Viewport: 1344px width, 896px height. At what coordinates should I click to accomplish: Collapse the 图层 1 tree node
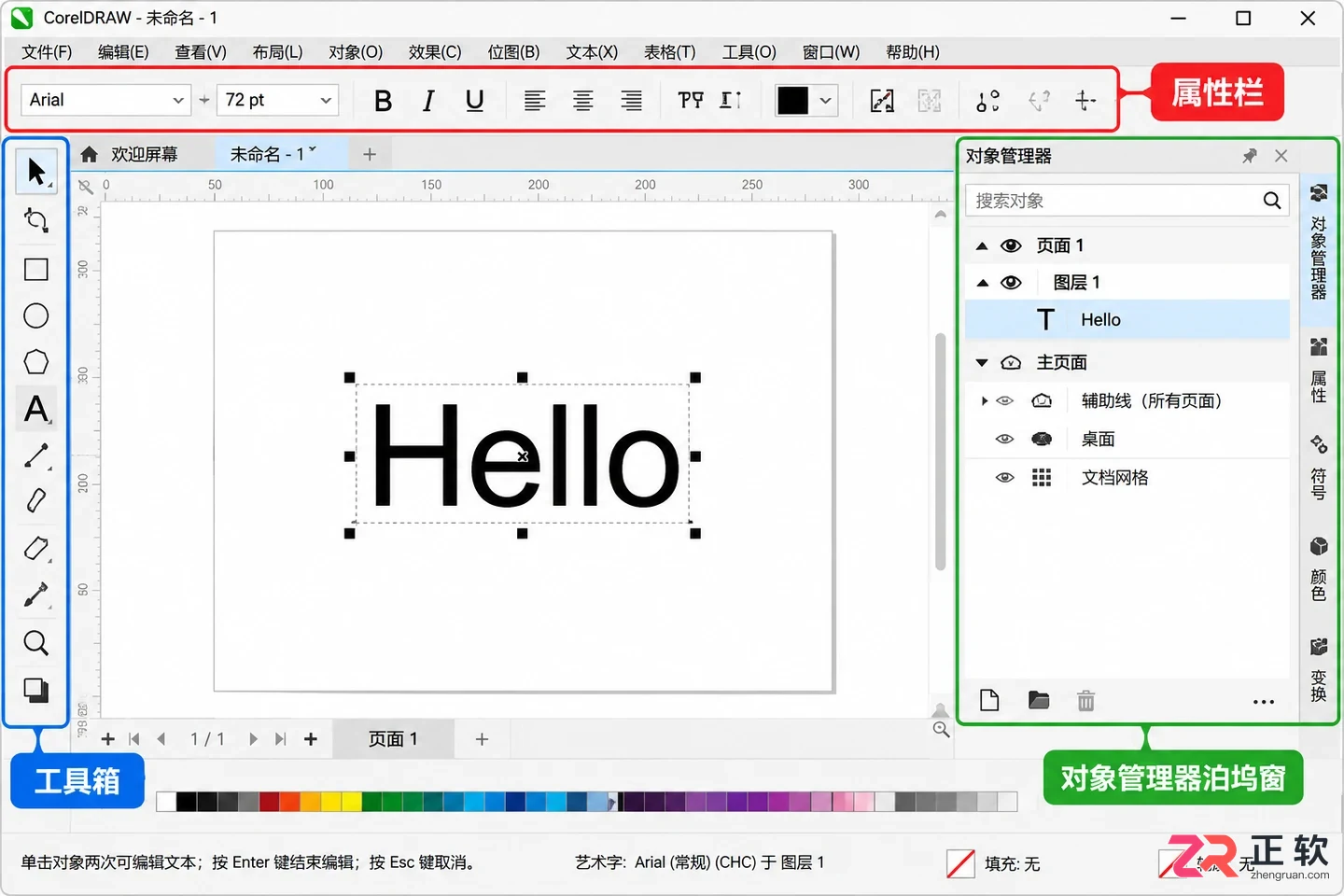point(982,282)
